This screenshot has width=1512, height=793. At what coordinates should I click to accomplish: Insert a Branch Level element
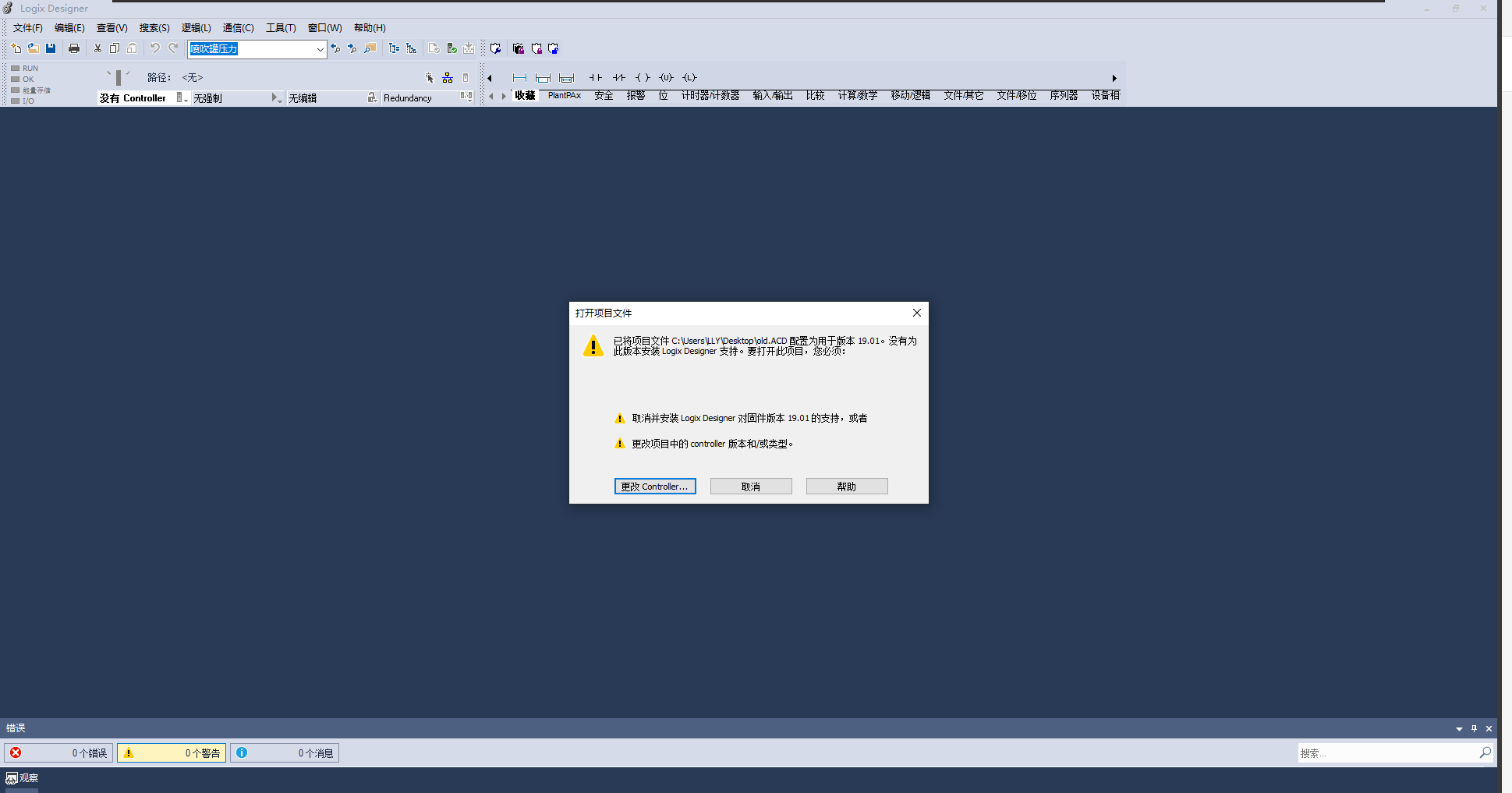pyautogui.click(x=566, y=77)
